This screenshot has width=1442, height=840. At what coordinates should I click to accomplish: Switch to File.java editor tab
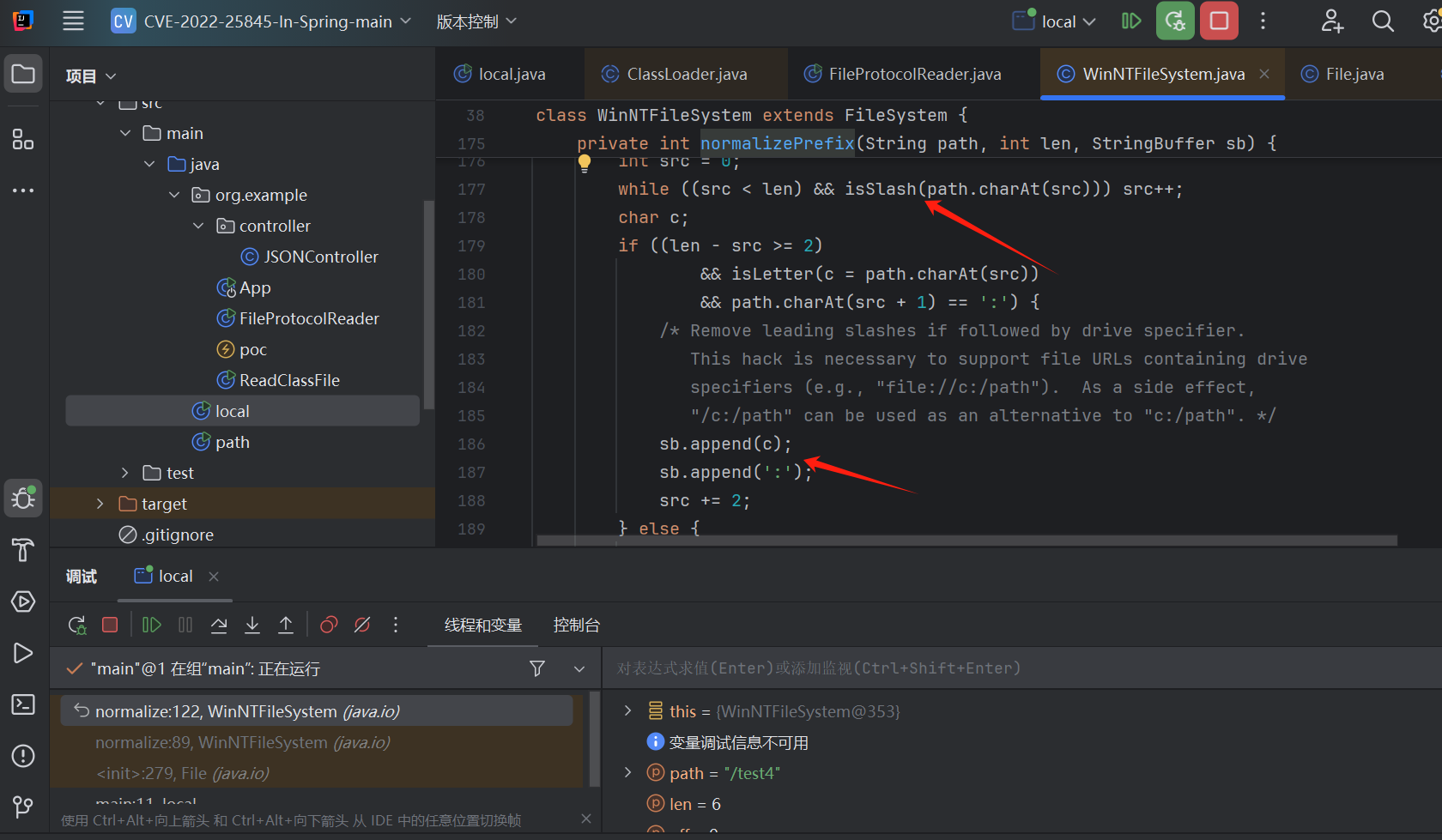click(x=1343, y=74)
